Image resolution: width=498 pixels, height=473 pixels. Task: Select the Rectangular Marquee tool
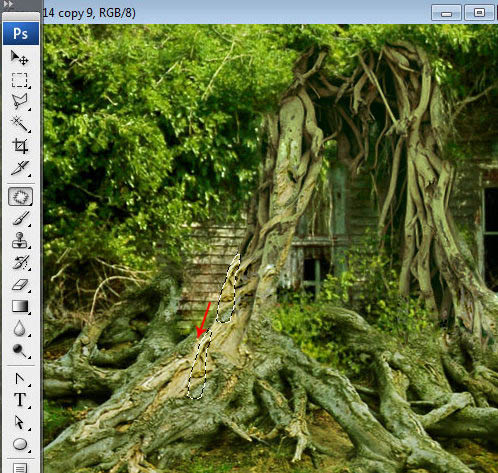click(x=20, y=80)
